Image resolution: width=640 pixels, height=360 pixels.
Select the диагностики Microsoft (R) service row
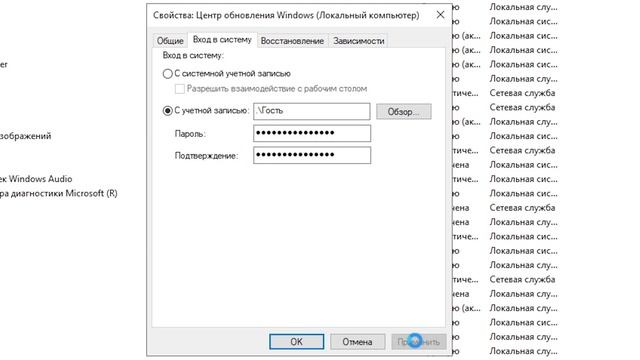59,193
